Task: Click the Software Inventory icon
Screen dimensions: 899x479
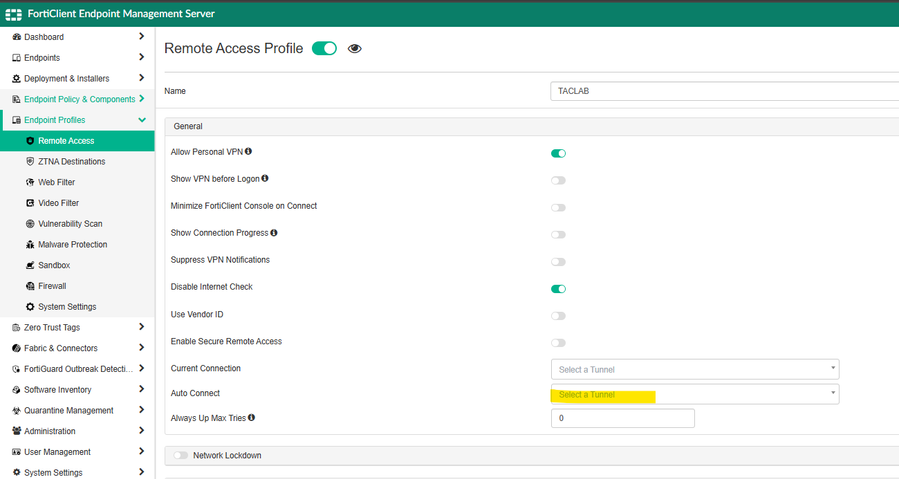Action: coord(17,390)
